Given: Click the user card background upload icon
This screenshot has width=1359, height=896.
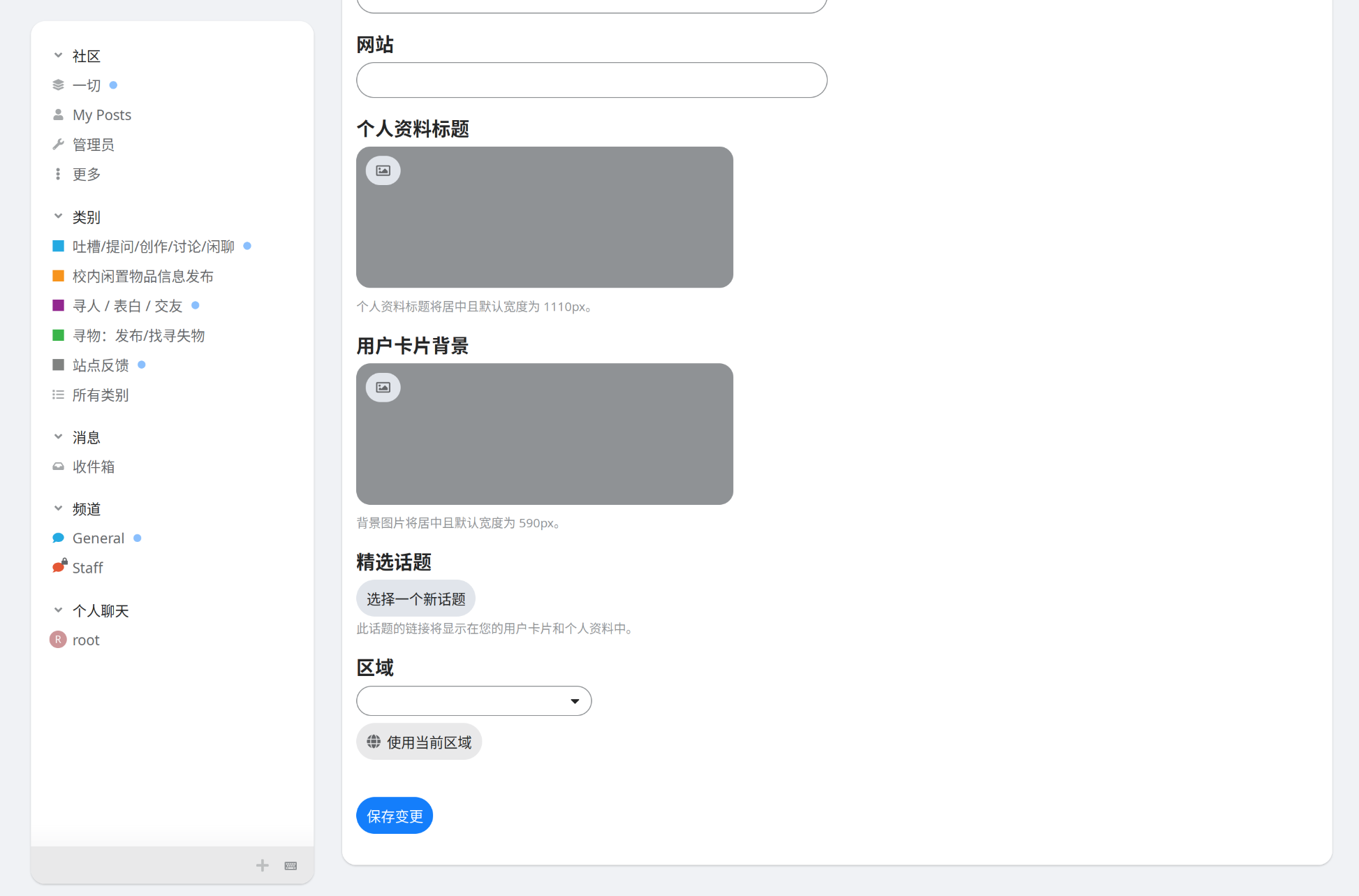Looking at the screenshot, I should pos(383,388).
